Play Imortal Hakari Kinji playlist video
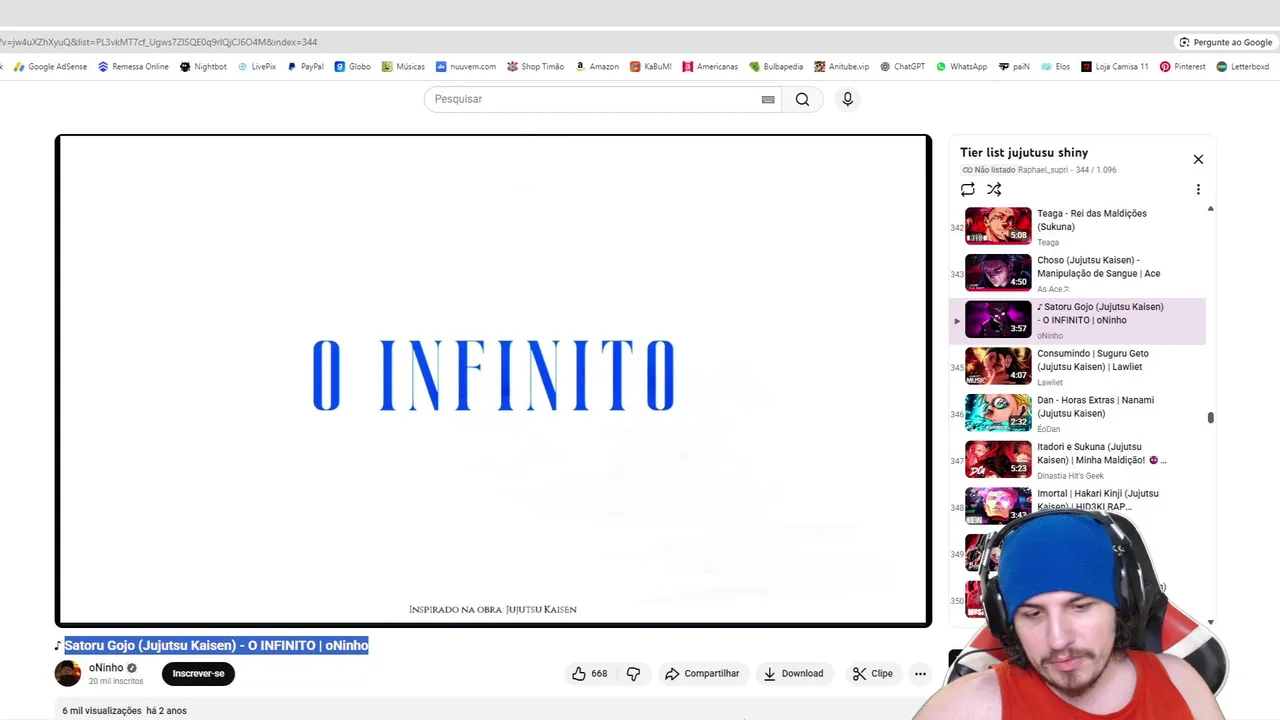Image resolution: width=1280 pixels, height=720 pixels. coord(1078,505)
